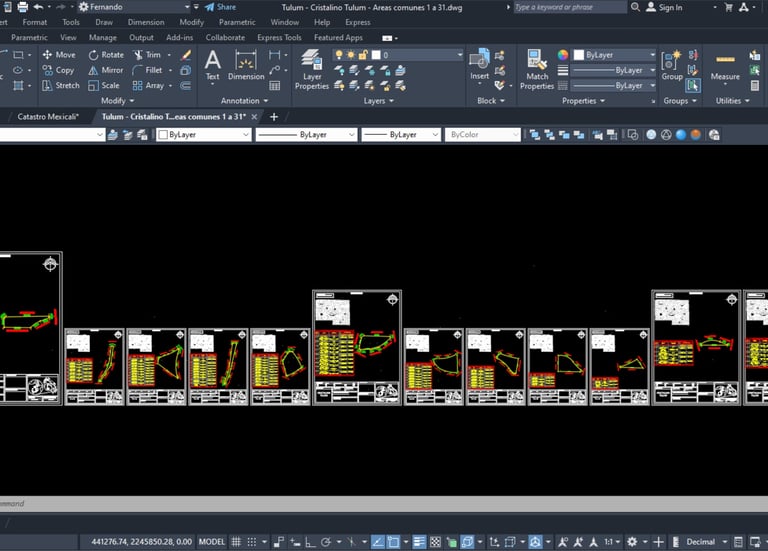768x551 pixels.
Task: Toggle ortho mode in status bar
Action: tap(310, 542)
